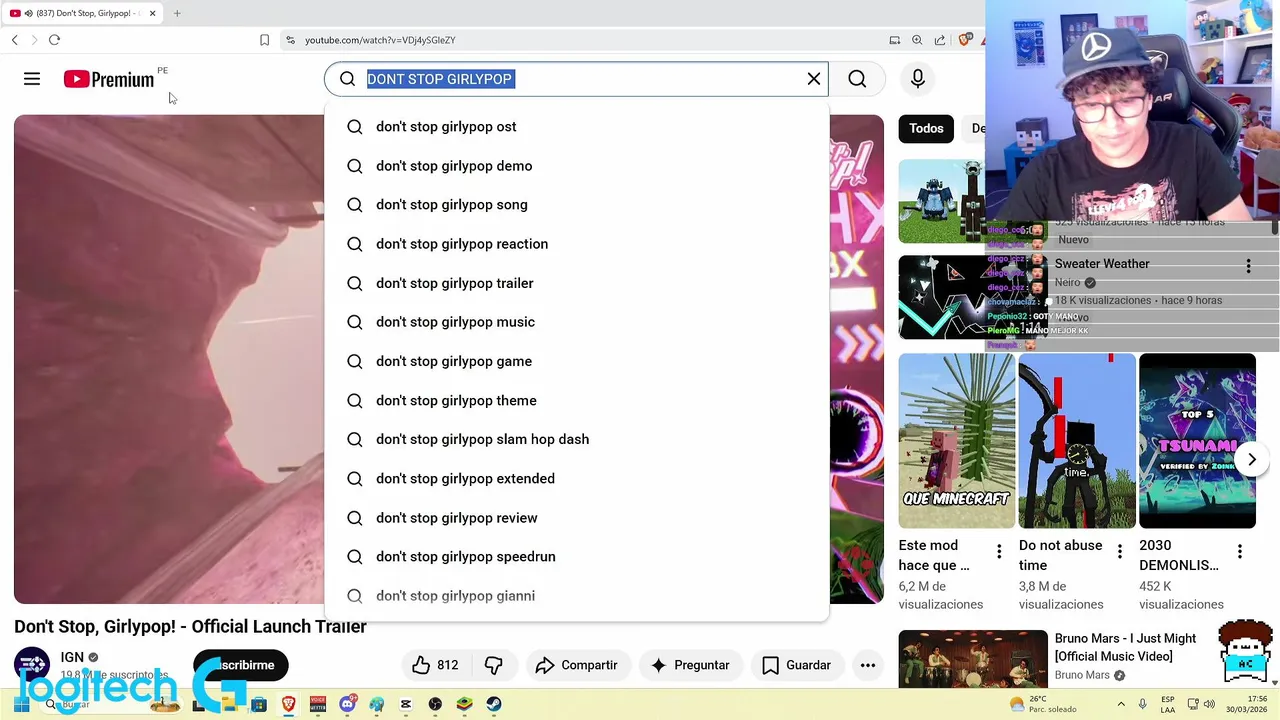This screenshot has width=1280, height=720.
Task: Open site settings icon in address bar
Action: pos(290,40)
